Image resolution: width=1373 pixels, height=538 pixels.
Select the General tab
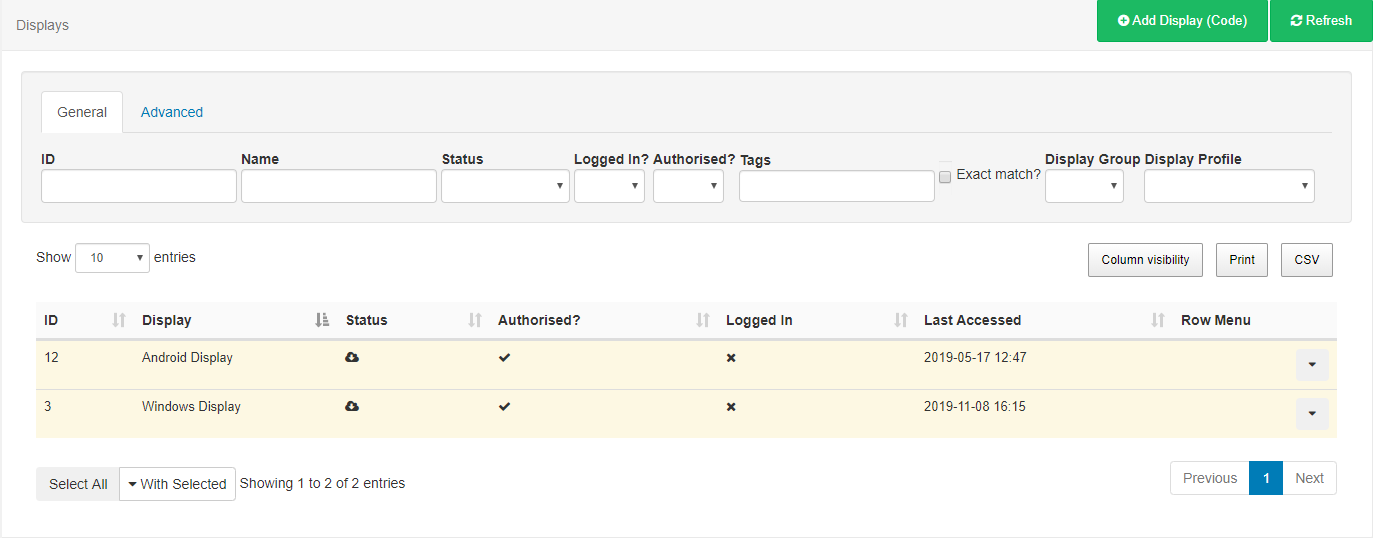coord(82,112)
